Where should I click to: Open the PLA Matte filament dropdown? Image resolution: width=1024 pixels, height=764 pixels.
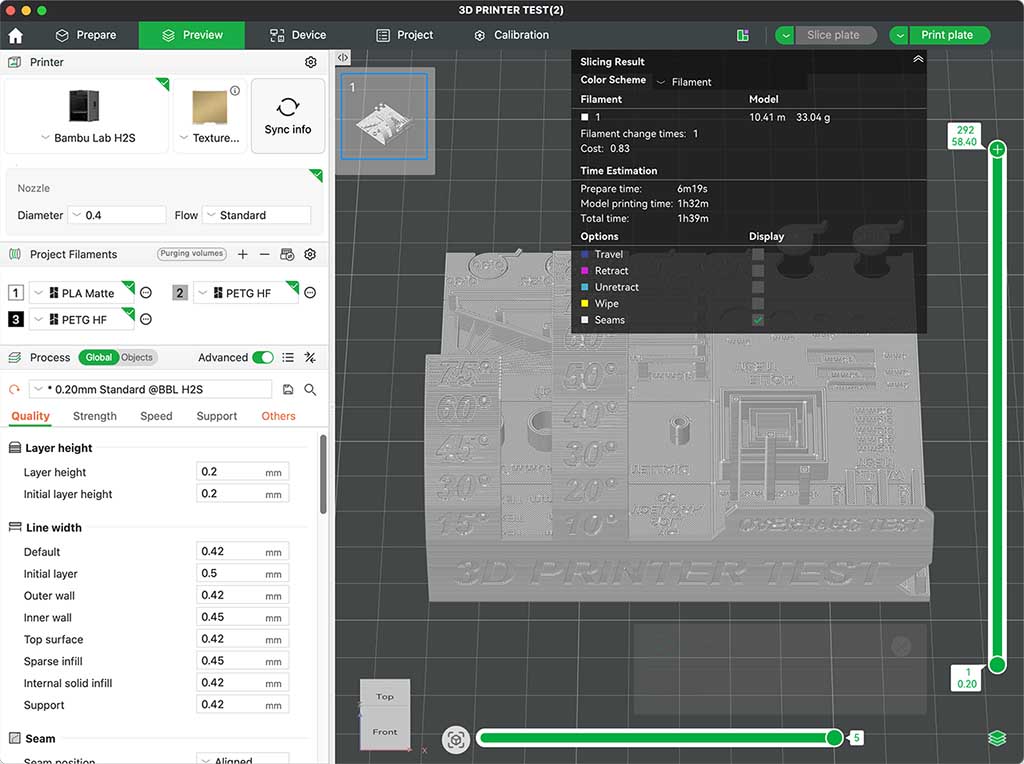82,293
